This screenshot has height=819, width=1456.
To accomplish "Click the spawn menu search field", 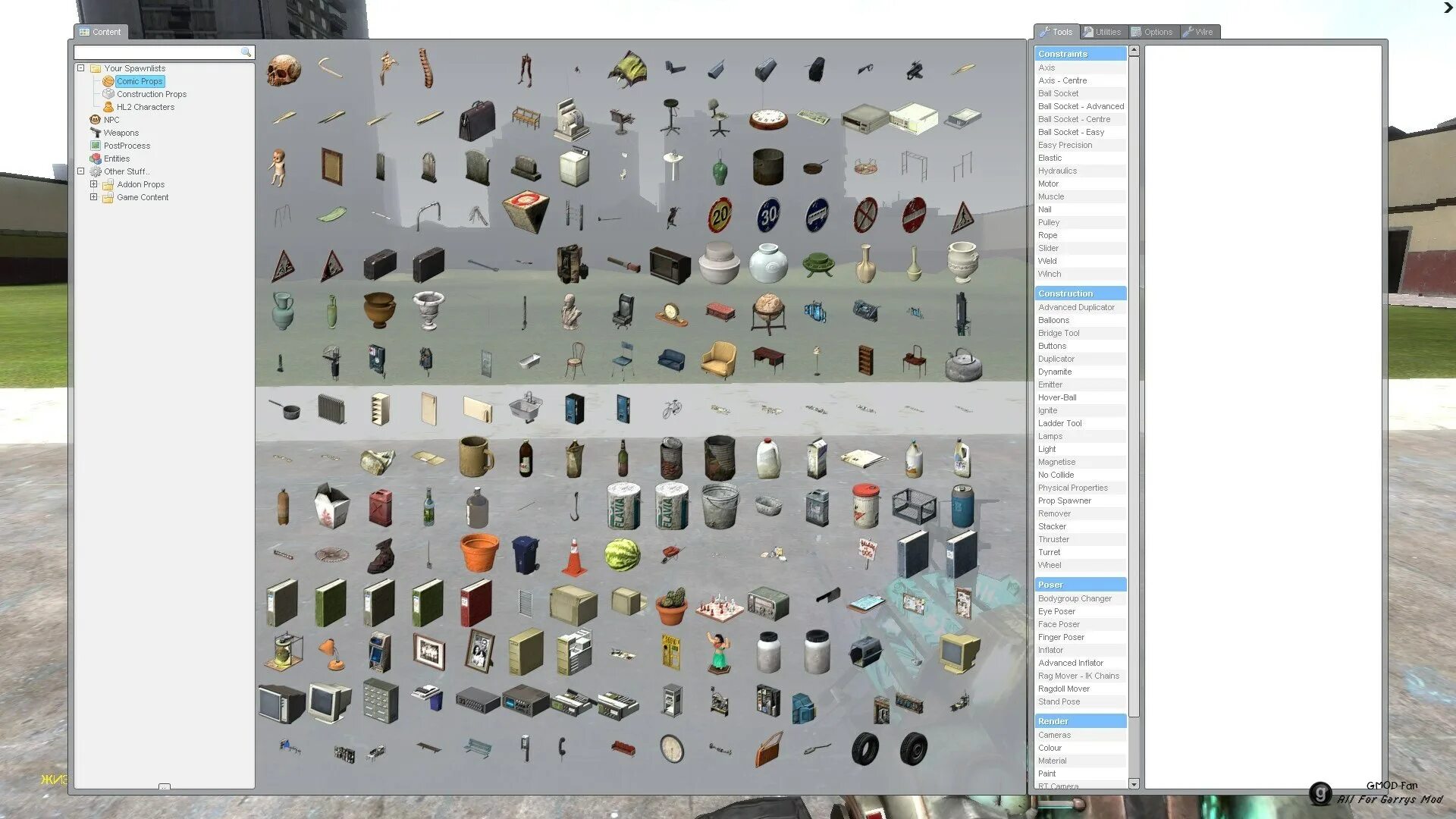I will tap(157, 52).
